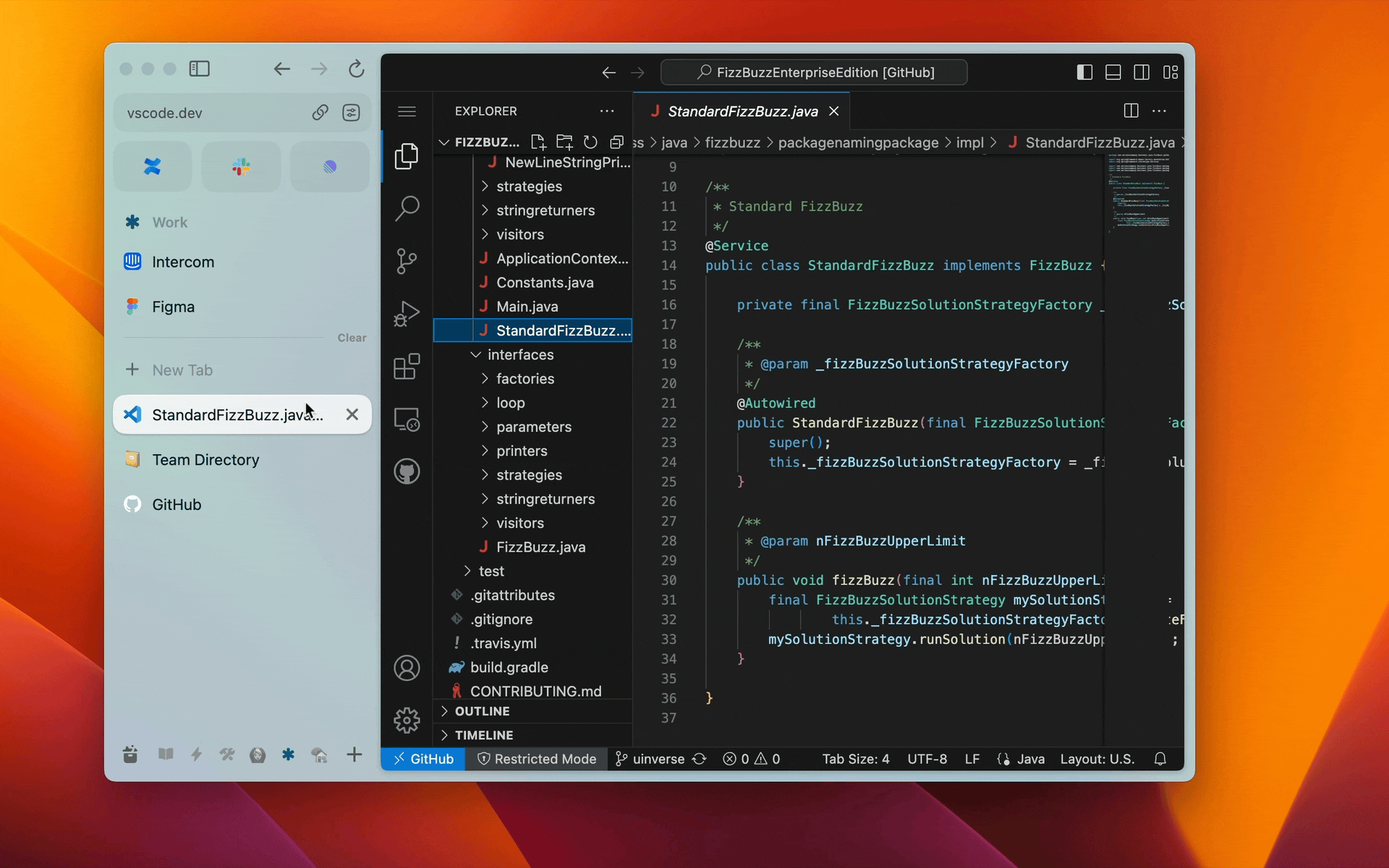The width and height of the screenshot is (1389, 868).
Task: Toggle the TIMELINE panel section
Action: tap(484, 735)
